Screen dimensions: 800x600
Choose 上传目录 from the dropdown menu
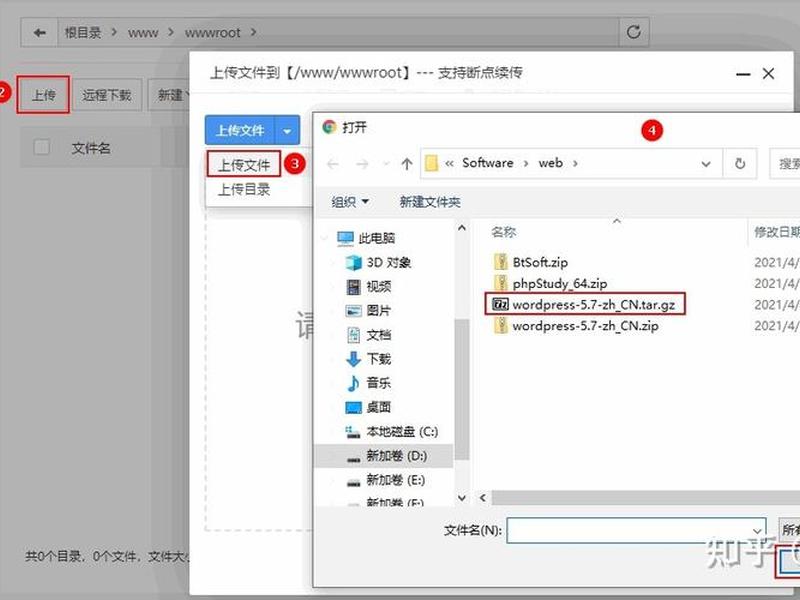[244, 189]
